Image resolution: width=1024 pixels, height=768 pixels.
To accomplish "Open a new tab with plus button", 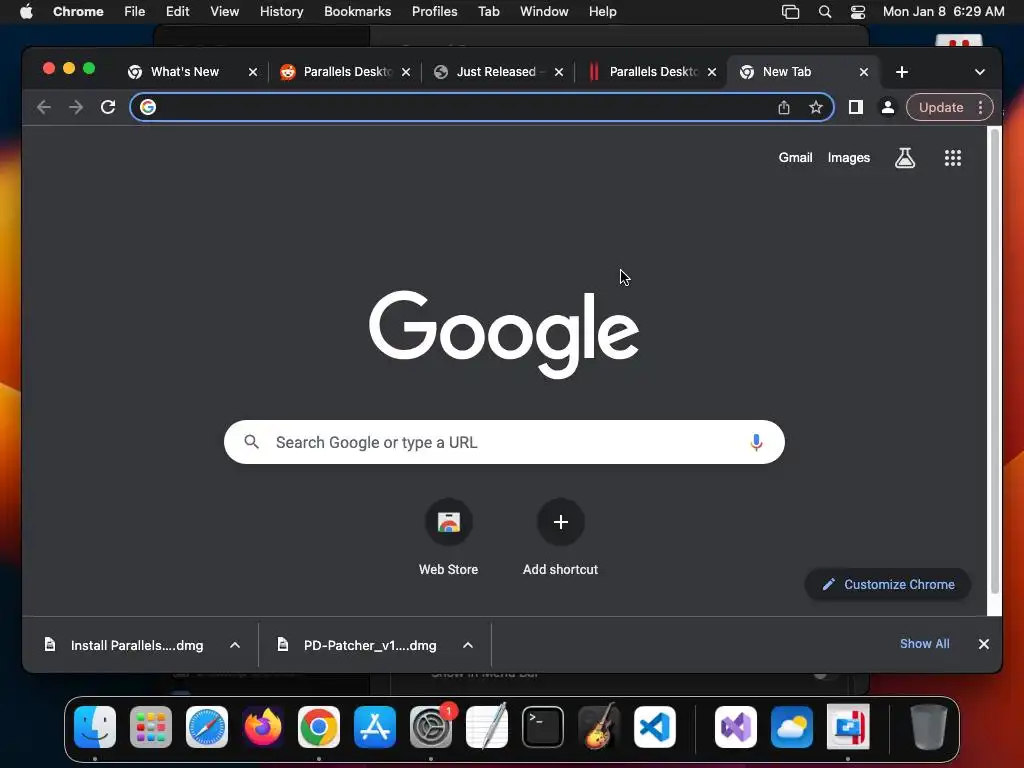I will [902, 72].
